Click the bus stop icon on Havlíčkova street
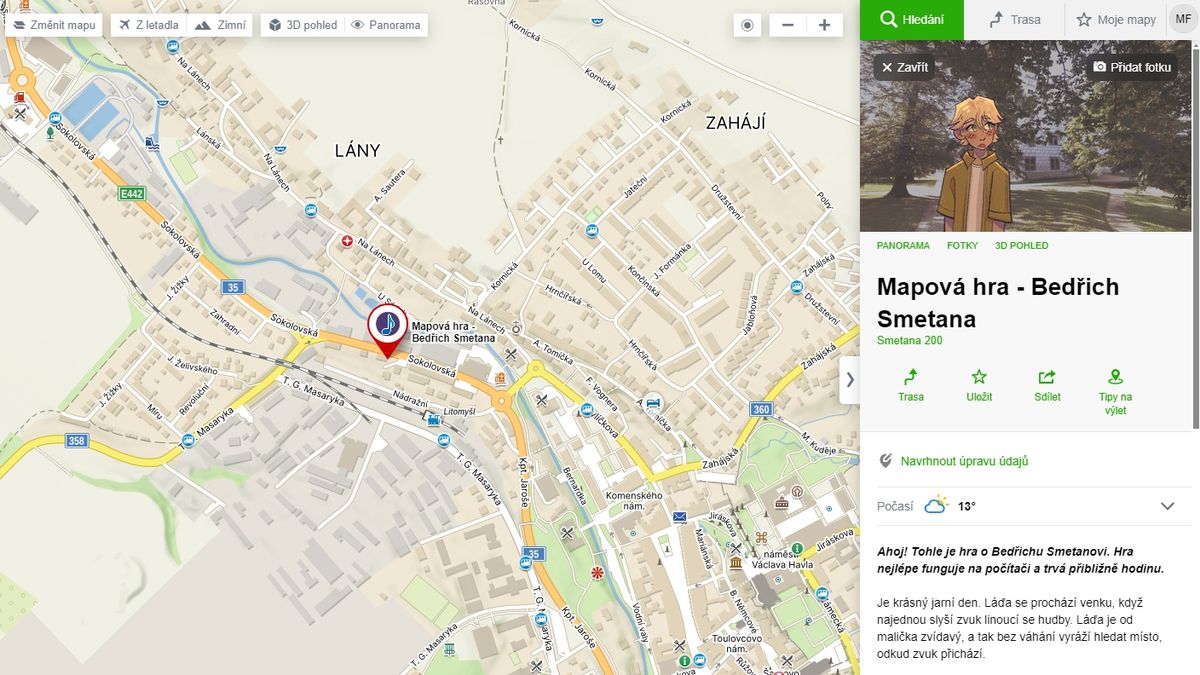This screenshot has width=1200, height=675. (x=585, y=408)
